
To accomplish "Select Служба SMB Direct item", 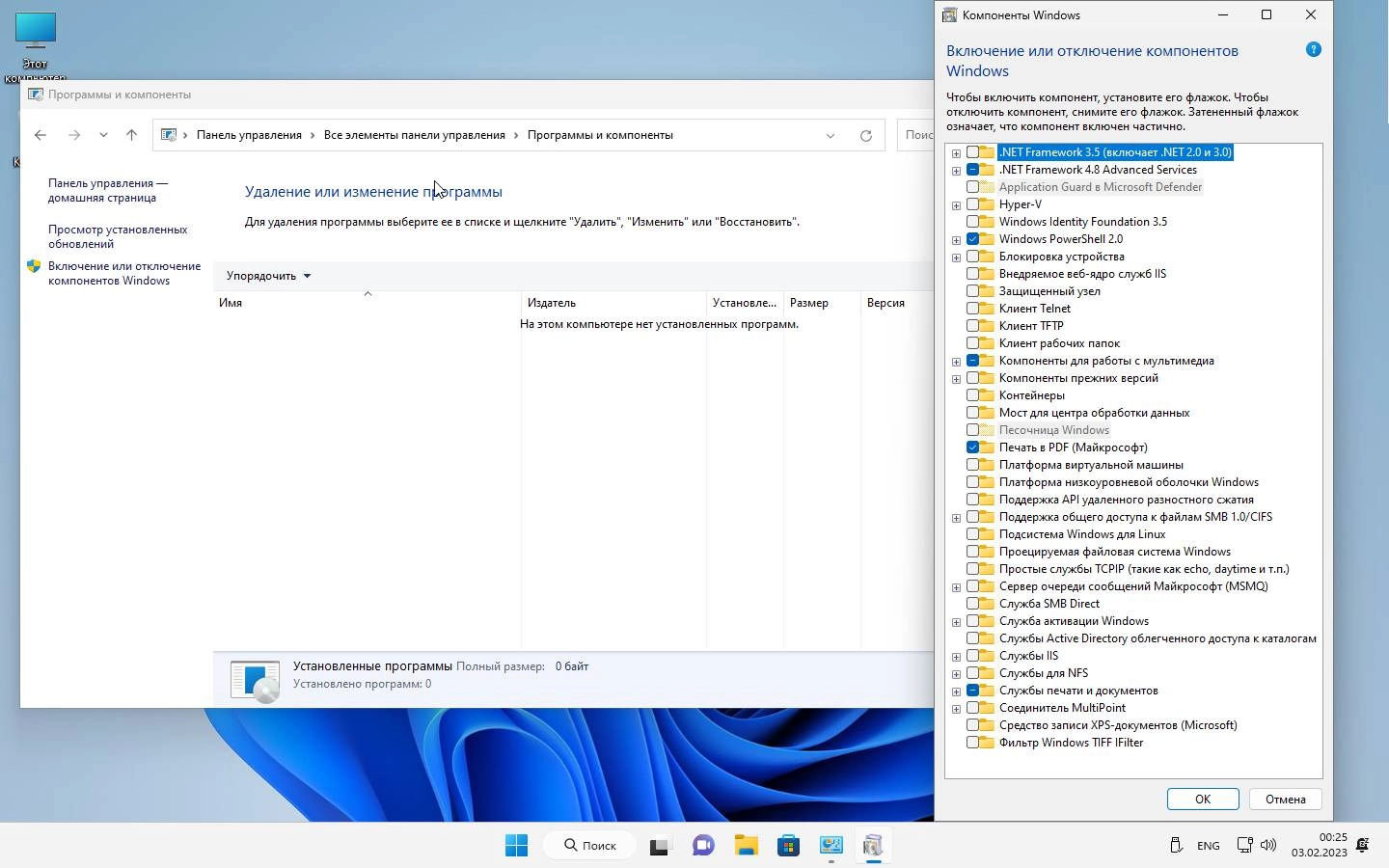I will point(1049,604).
